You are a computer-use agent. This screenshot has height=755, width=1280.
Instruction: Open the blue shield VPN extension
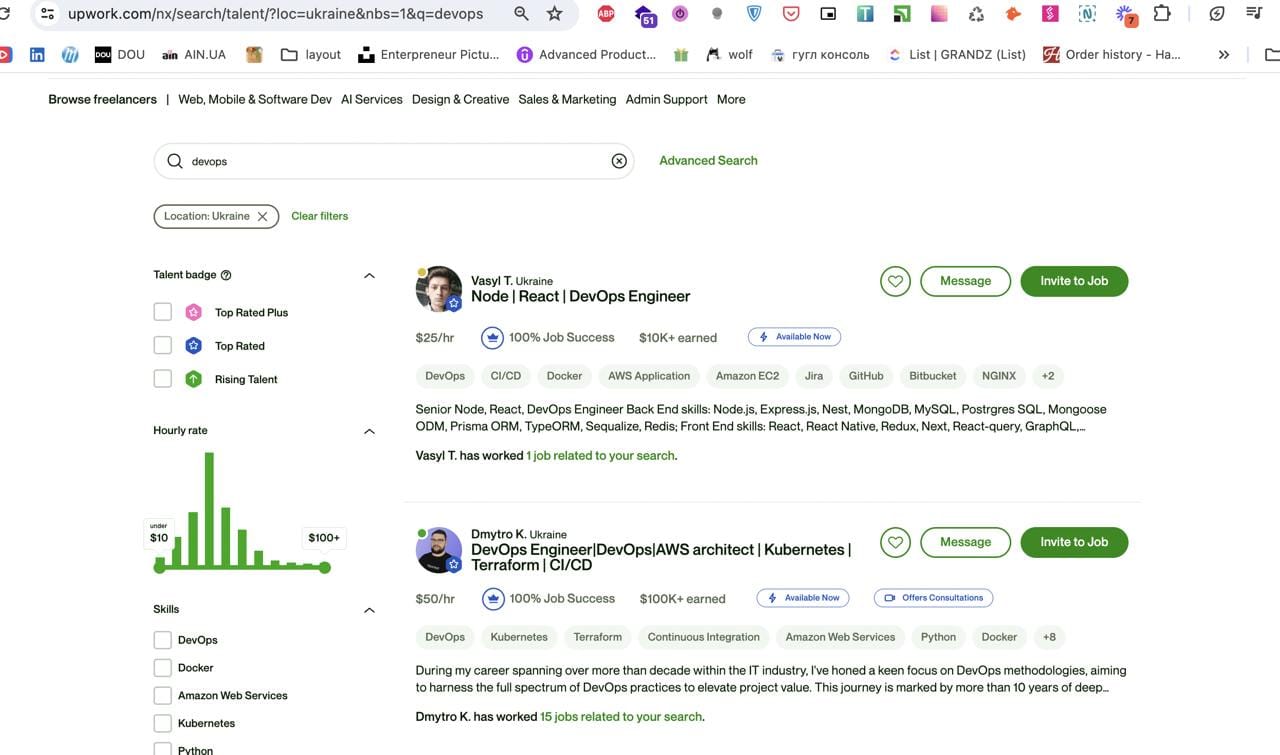(x=754, y=14)
